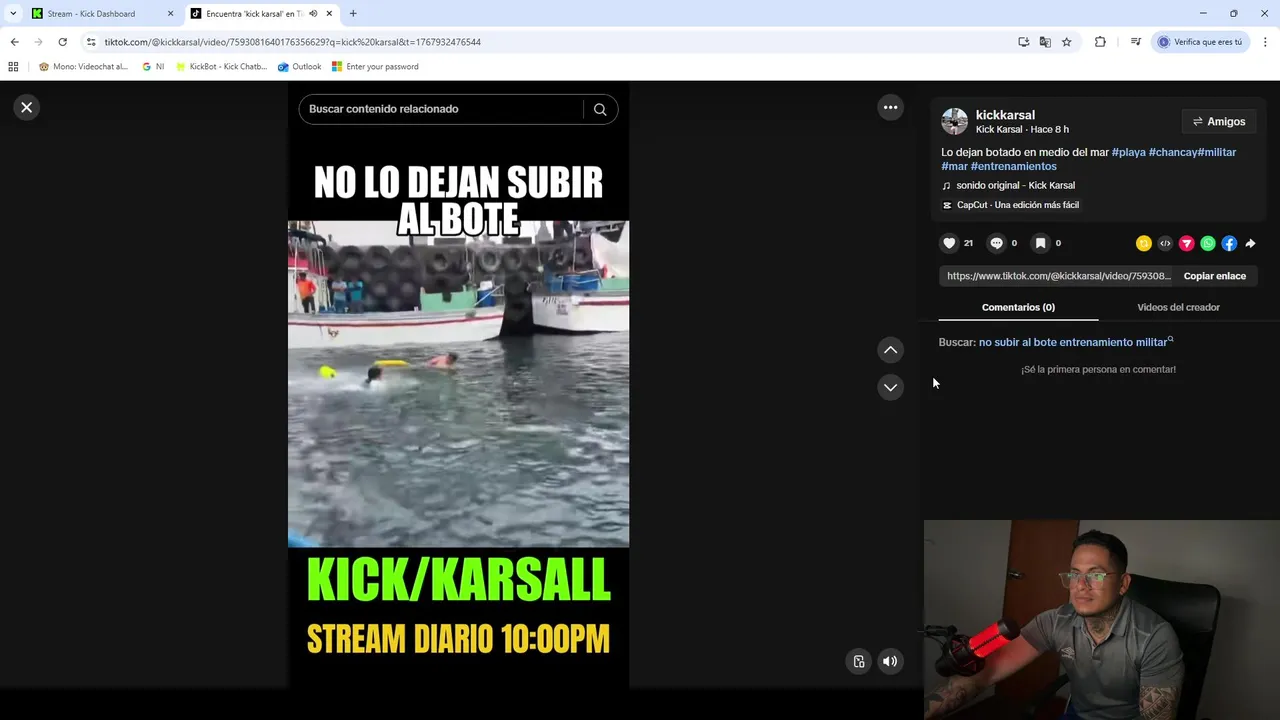This screenshot has height=720, width=1280.
Task: Mute the TikTok tab using its audio icon
Action: tap(313, 14)
